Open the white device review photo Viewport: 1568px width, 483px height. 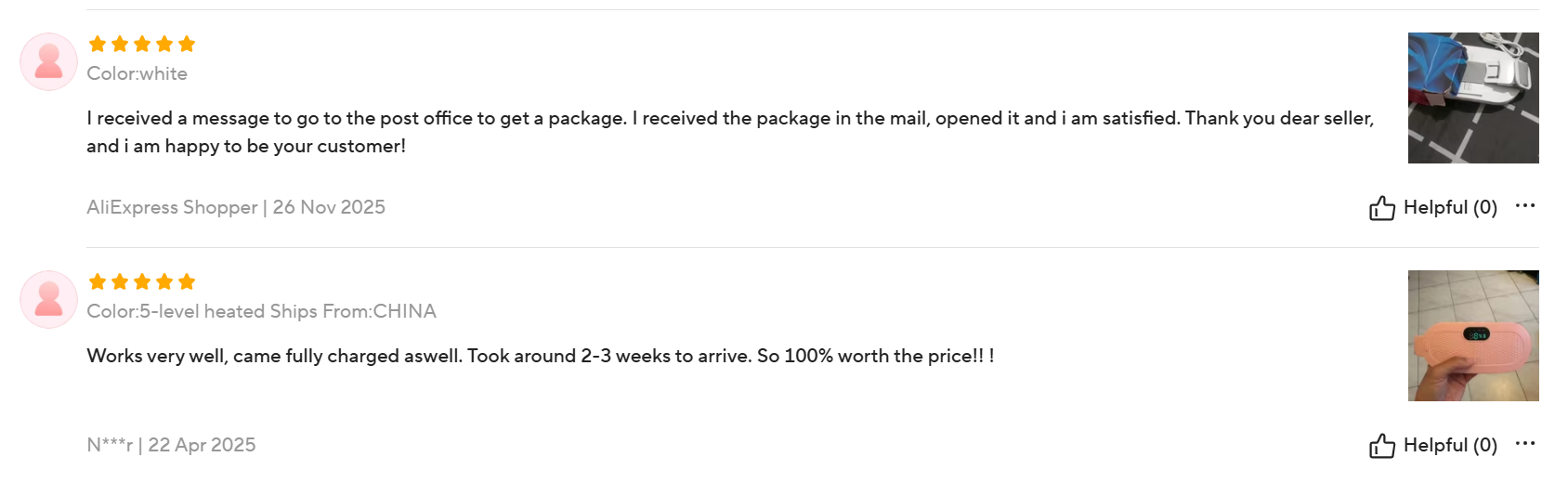point(1472,98)
